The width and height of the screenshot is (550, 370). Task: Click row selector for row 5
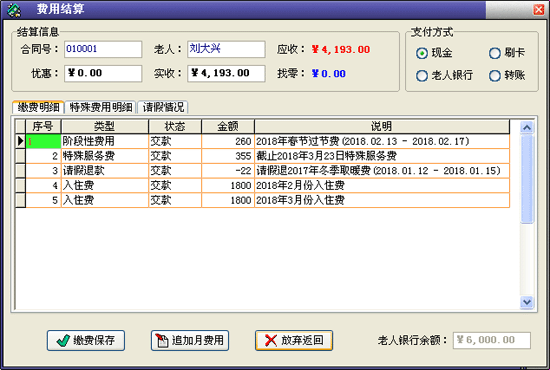click(20, 200)
